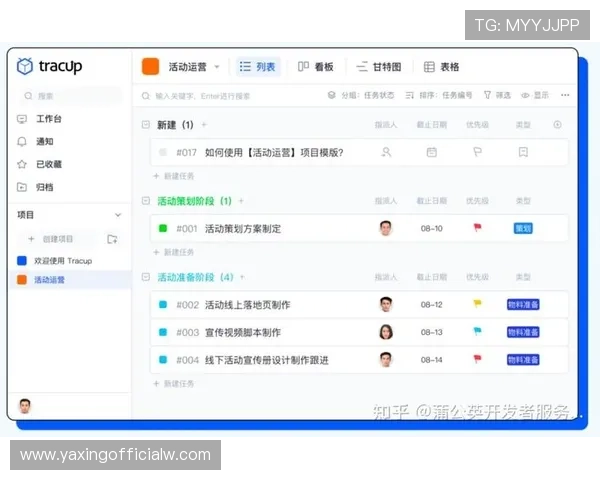Open the 归档 archive icon

point(22,187)
